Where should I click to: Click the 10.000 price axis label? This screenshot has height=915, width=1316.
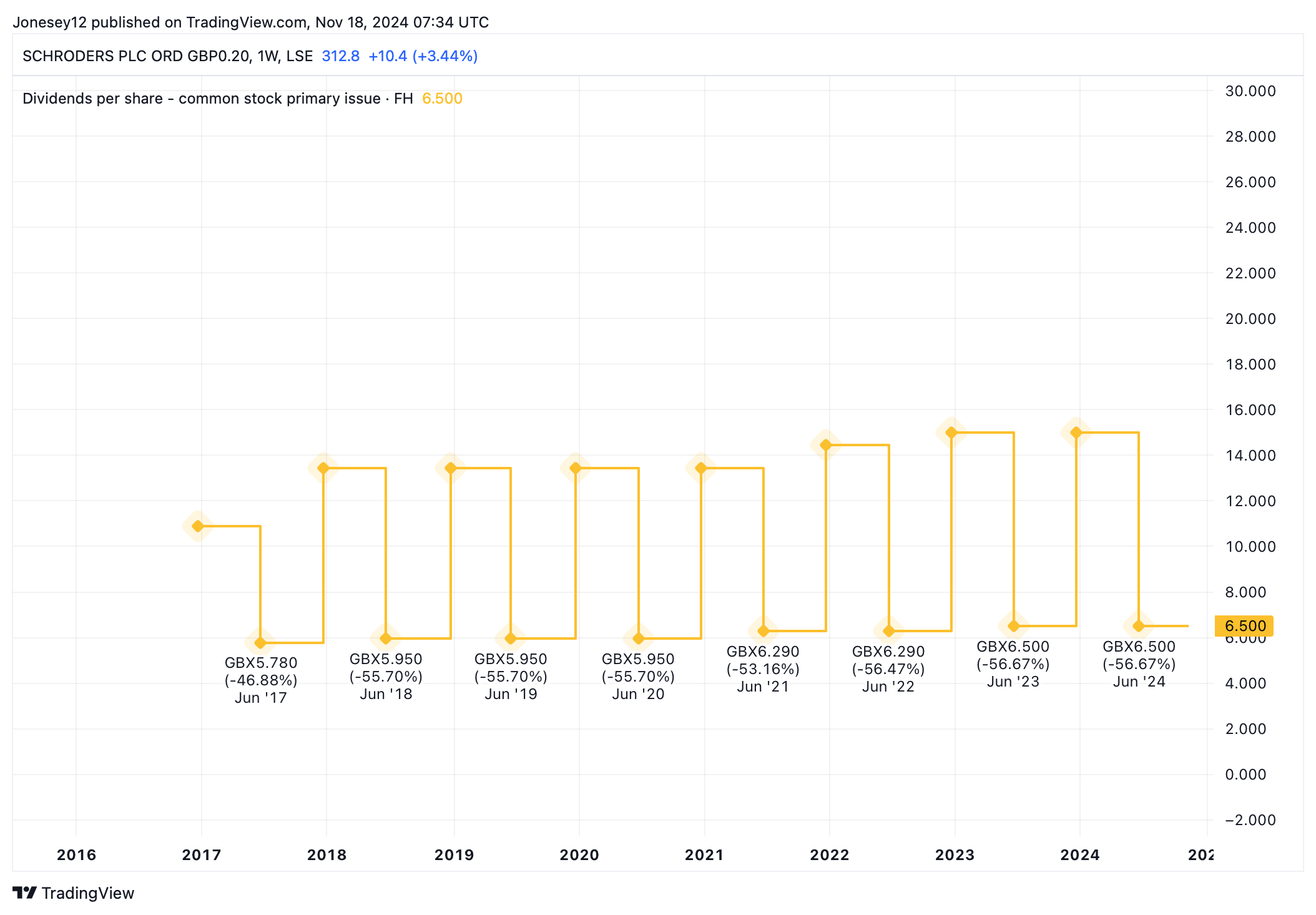coord(1250,547)
